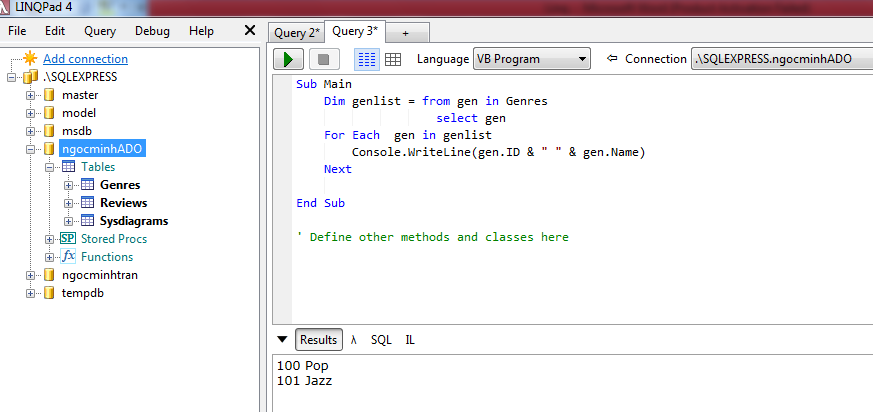Switch to rich text results view icon
873x412 pixels.
tap(367, 59)
